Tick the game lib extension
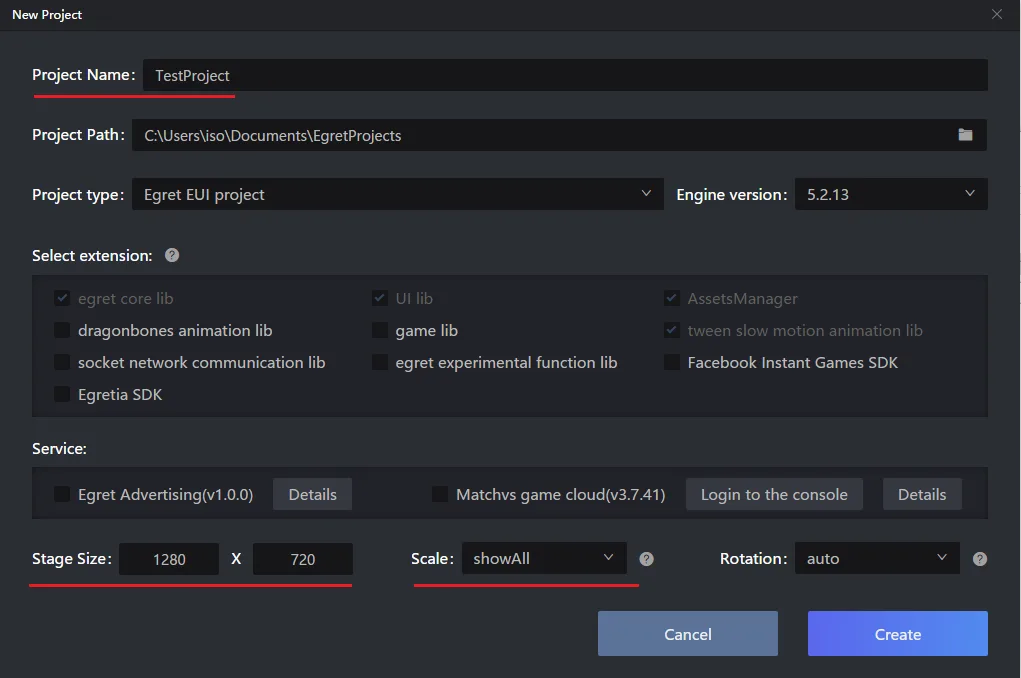 (380, 330)
